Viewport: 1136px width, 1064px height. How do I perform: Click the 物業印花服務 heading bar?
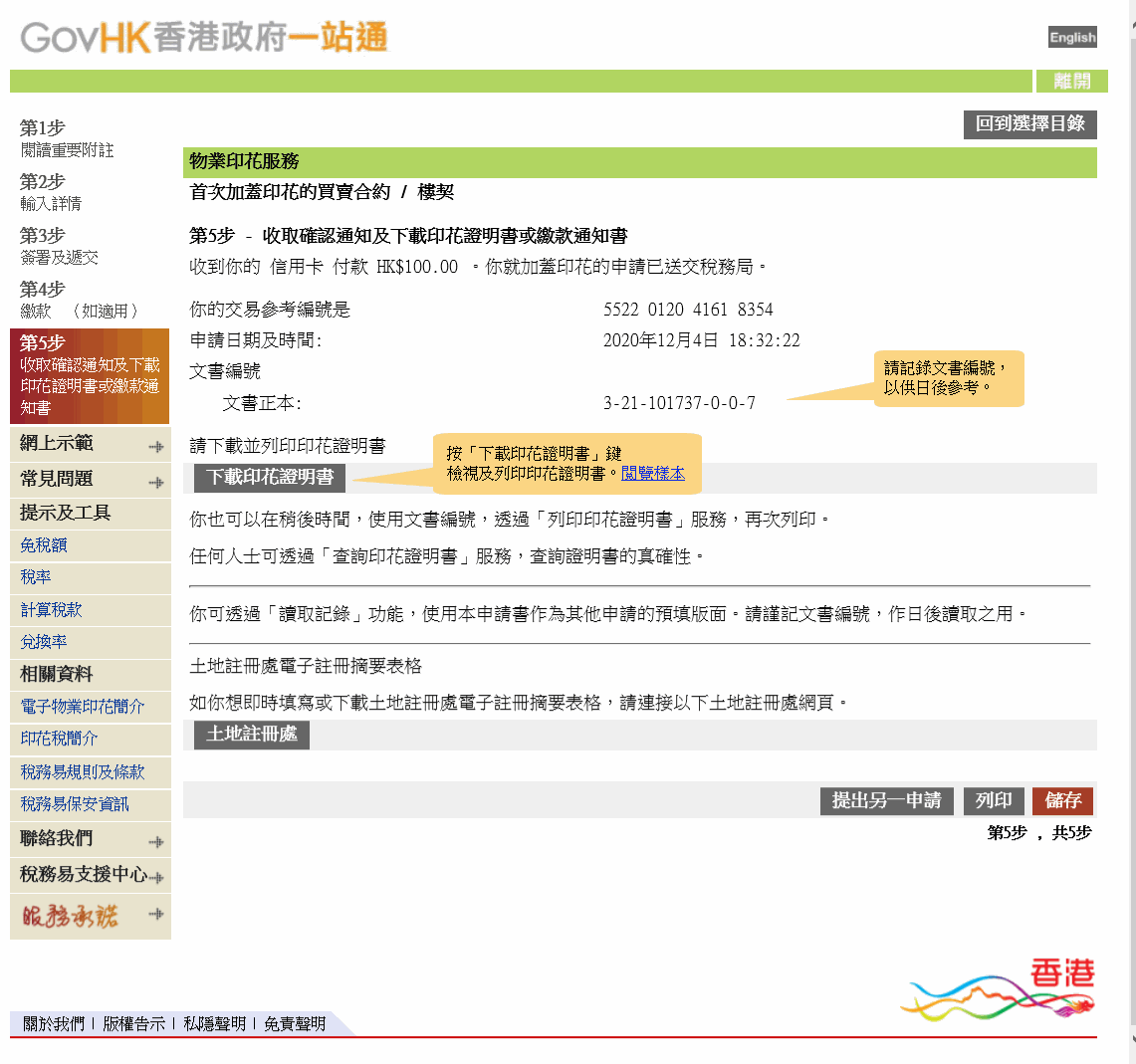[640, 161]
